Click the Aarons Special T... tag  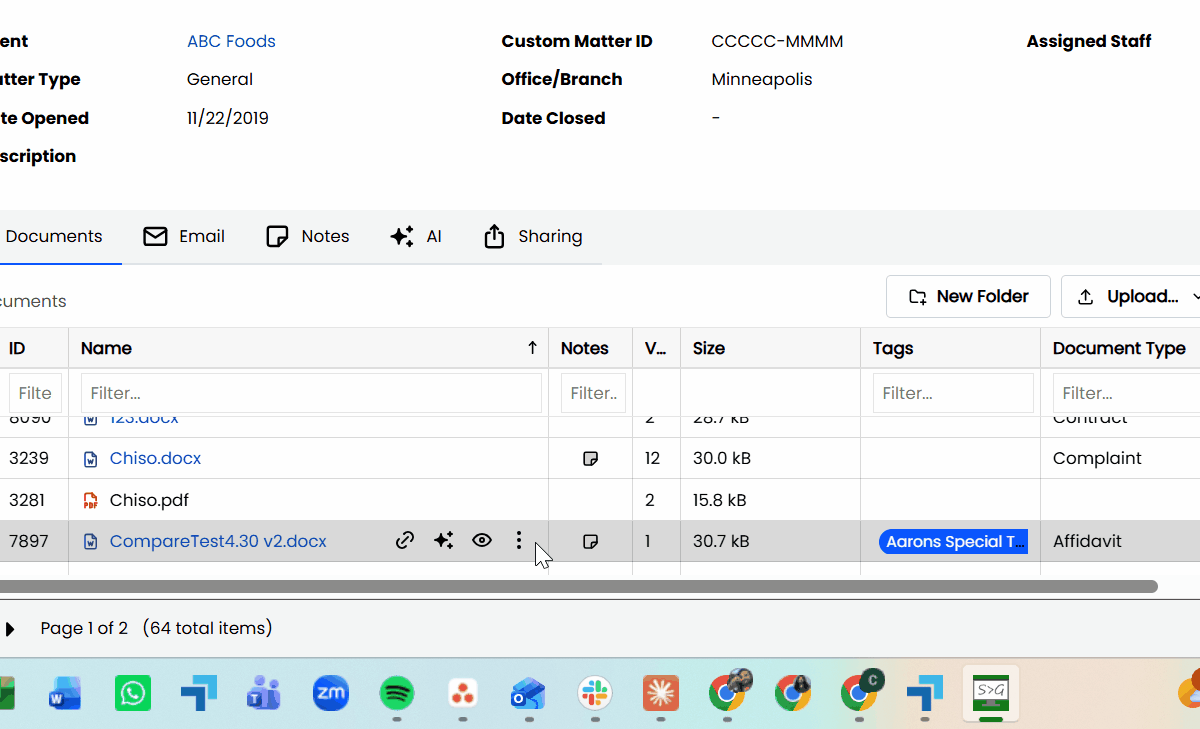(954, 542)
